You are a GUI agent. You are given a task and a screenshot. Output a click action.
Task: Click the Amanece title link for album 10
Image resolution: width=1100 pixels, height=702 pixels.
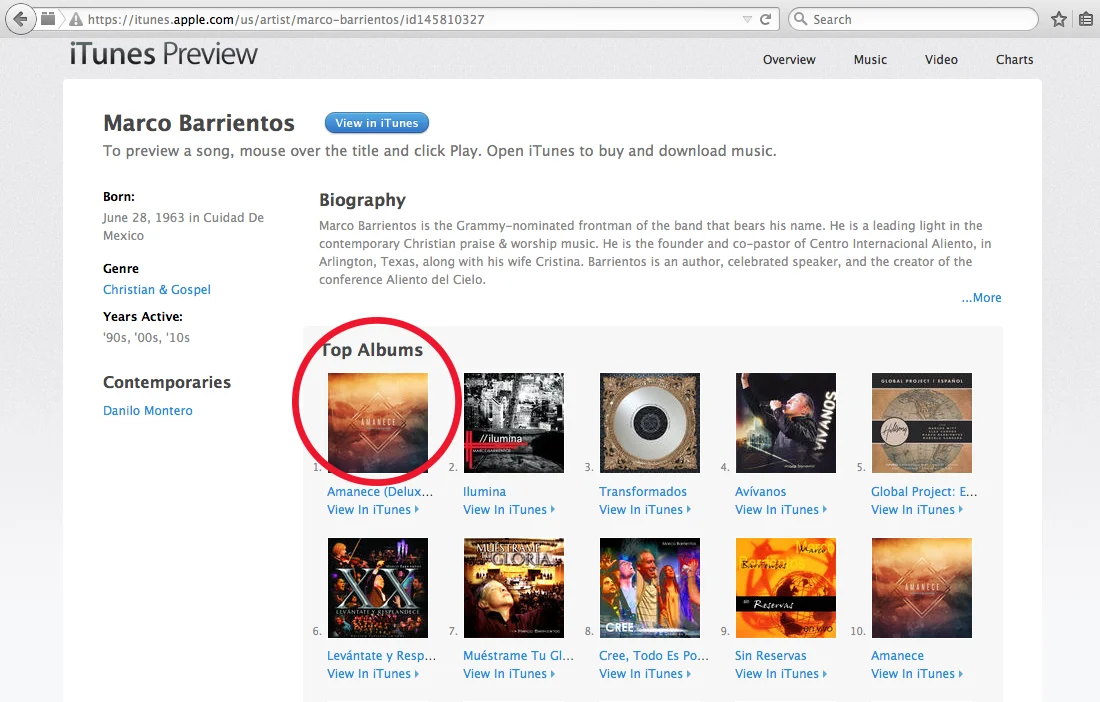click(897, 656)
